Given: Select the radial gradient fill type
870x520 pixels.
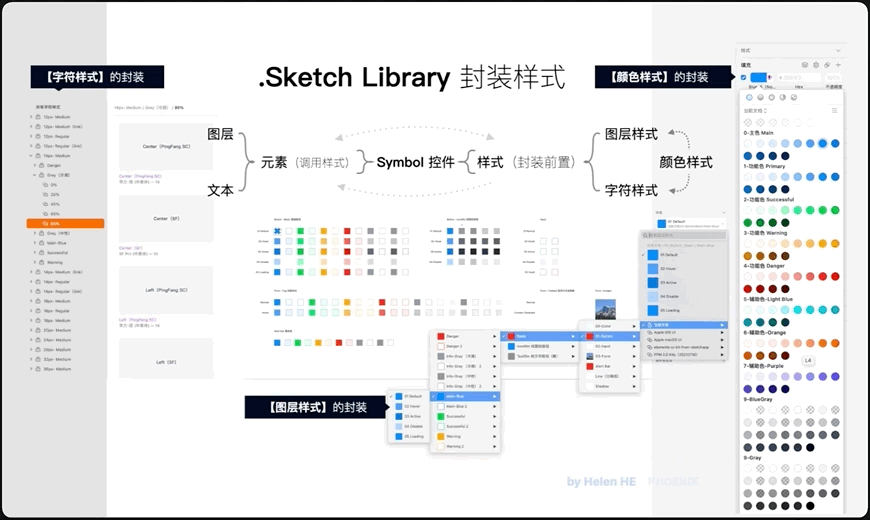Looking at the screenshot, I should click(771, 97).
